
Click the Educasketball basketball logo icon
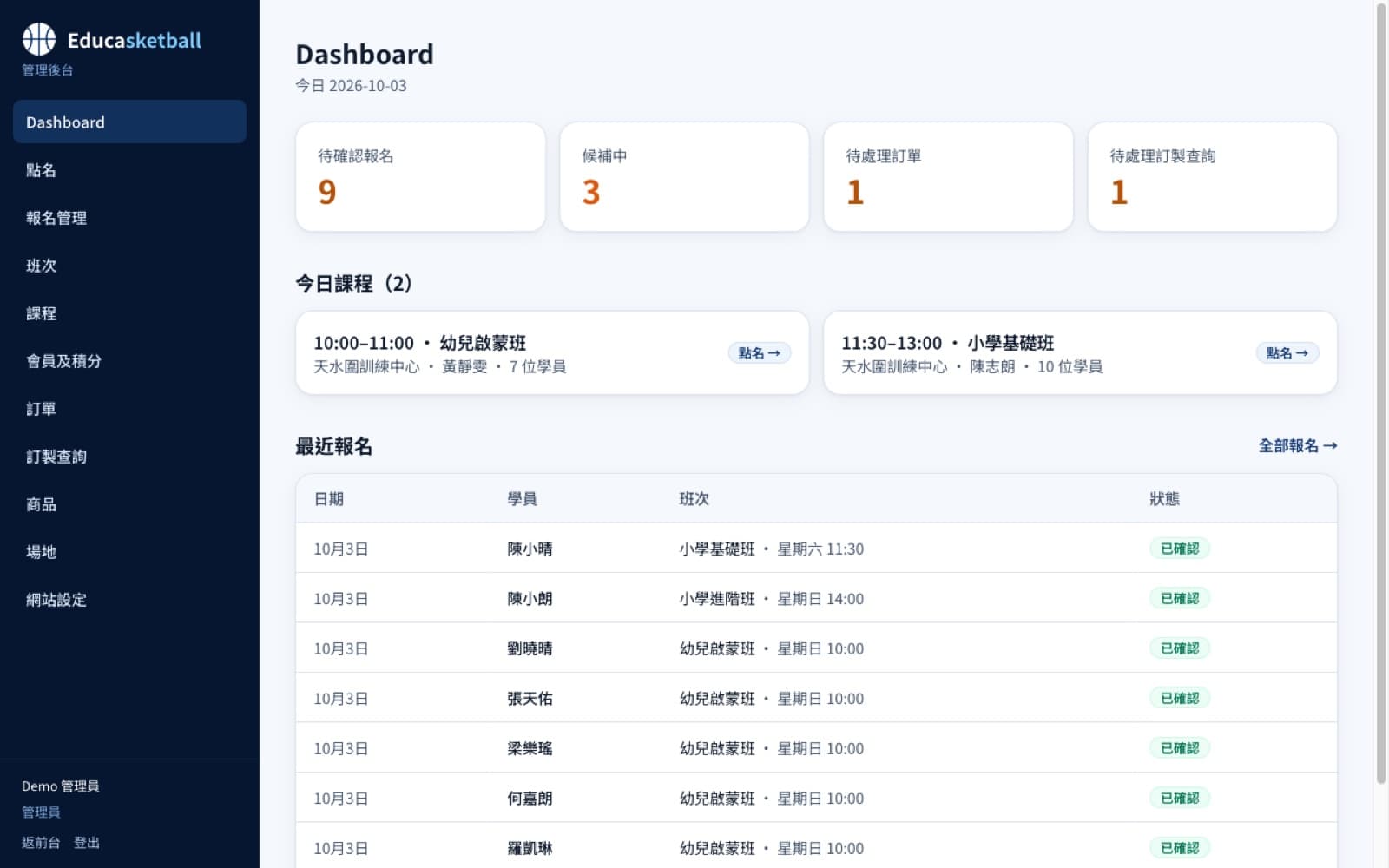pyautogui.click(x=39, y=39)
